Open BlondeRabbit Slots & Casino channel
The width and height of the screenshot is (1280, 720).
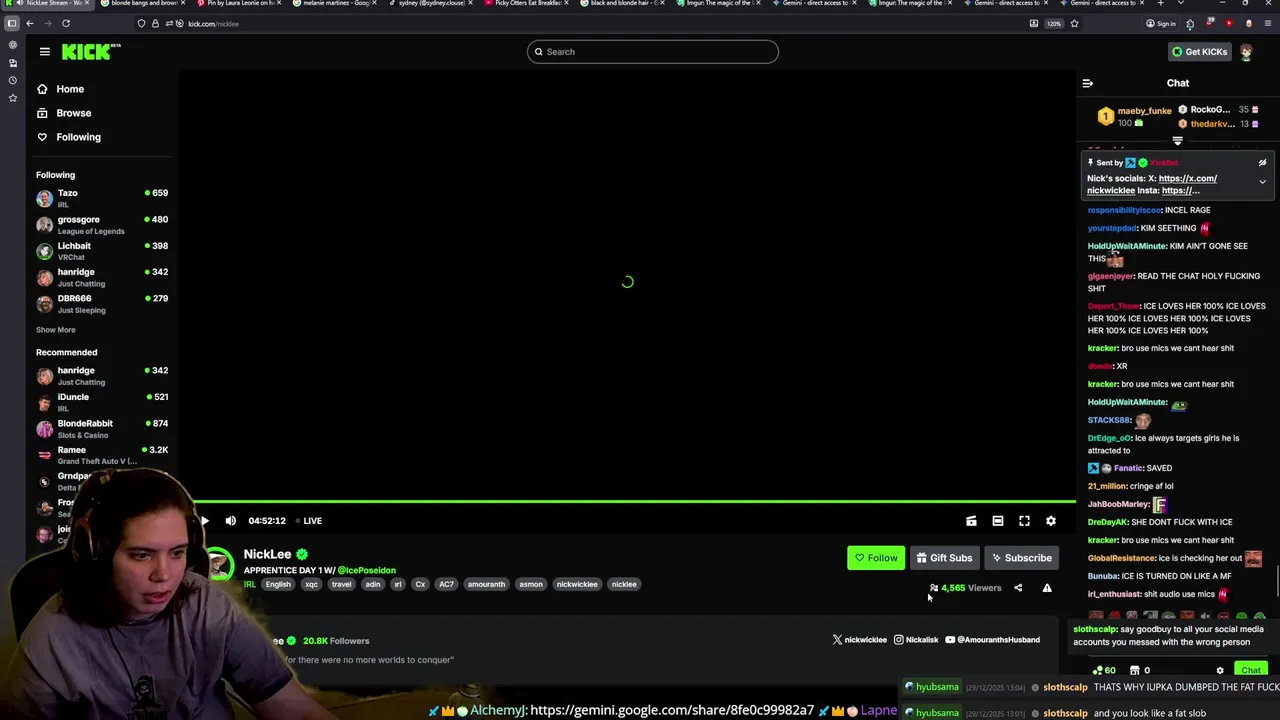(102, 429)
